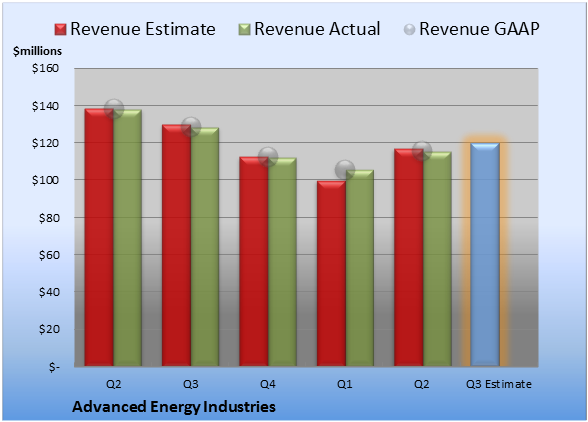Click the 'Q1' quarter label
Screen dimensions: 588x422
345,384
